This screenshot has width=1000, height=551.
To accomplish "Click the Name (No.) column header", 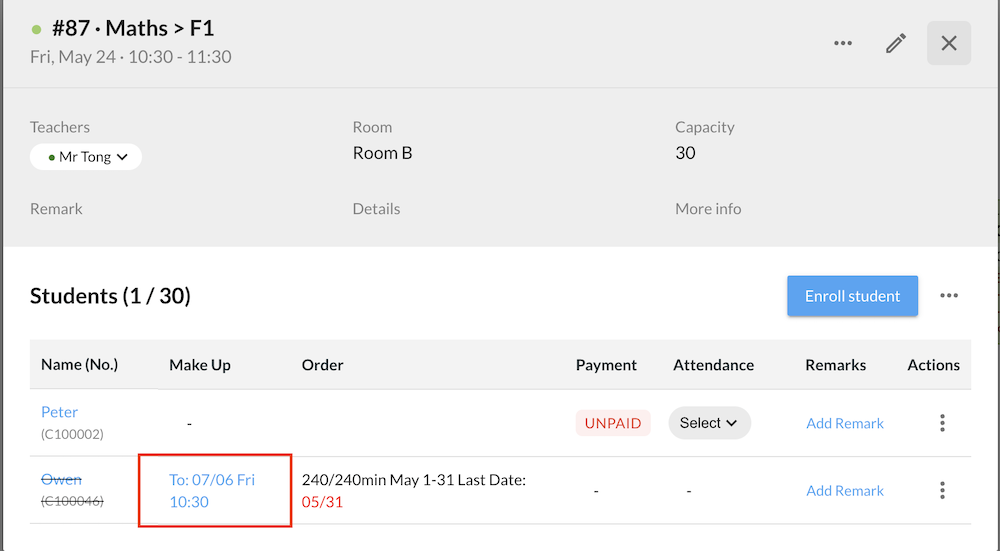I will pyautogui.click(x=79, y=365).
